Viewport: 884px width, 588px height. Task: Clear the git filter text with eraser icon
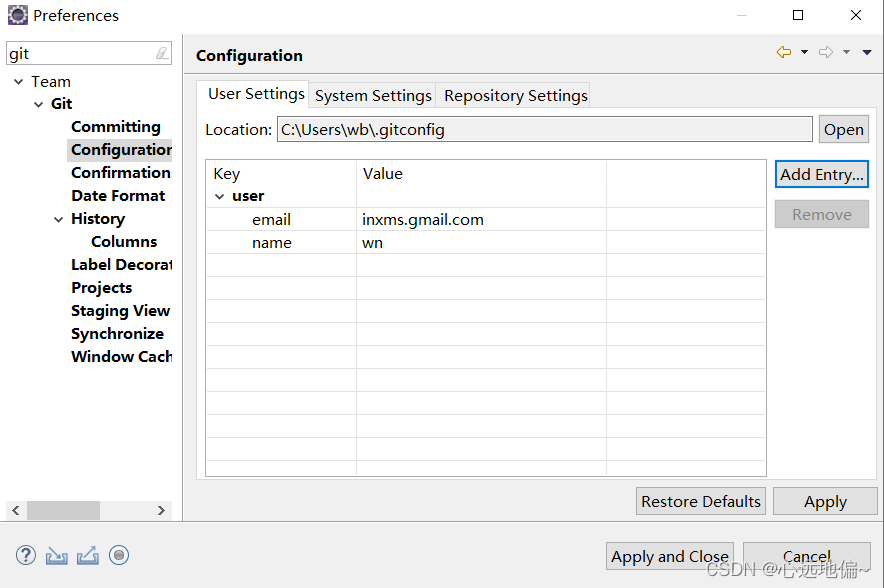pos(162,54)
